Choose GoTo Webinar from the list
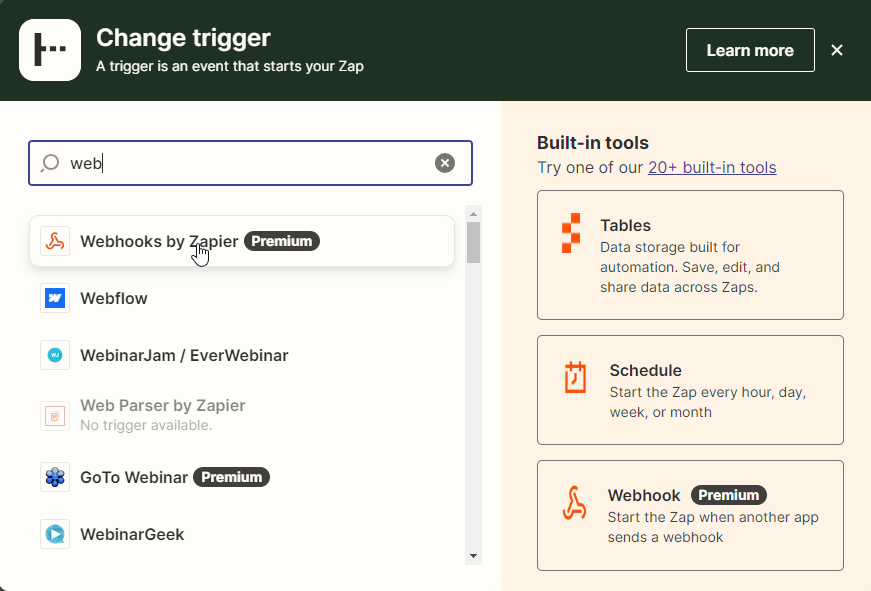This screenshot has width=871, height=591. click(242, 477)
